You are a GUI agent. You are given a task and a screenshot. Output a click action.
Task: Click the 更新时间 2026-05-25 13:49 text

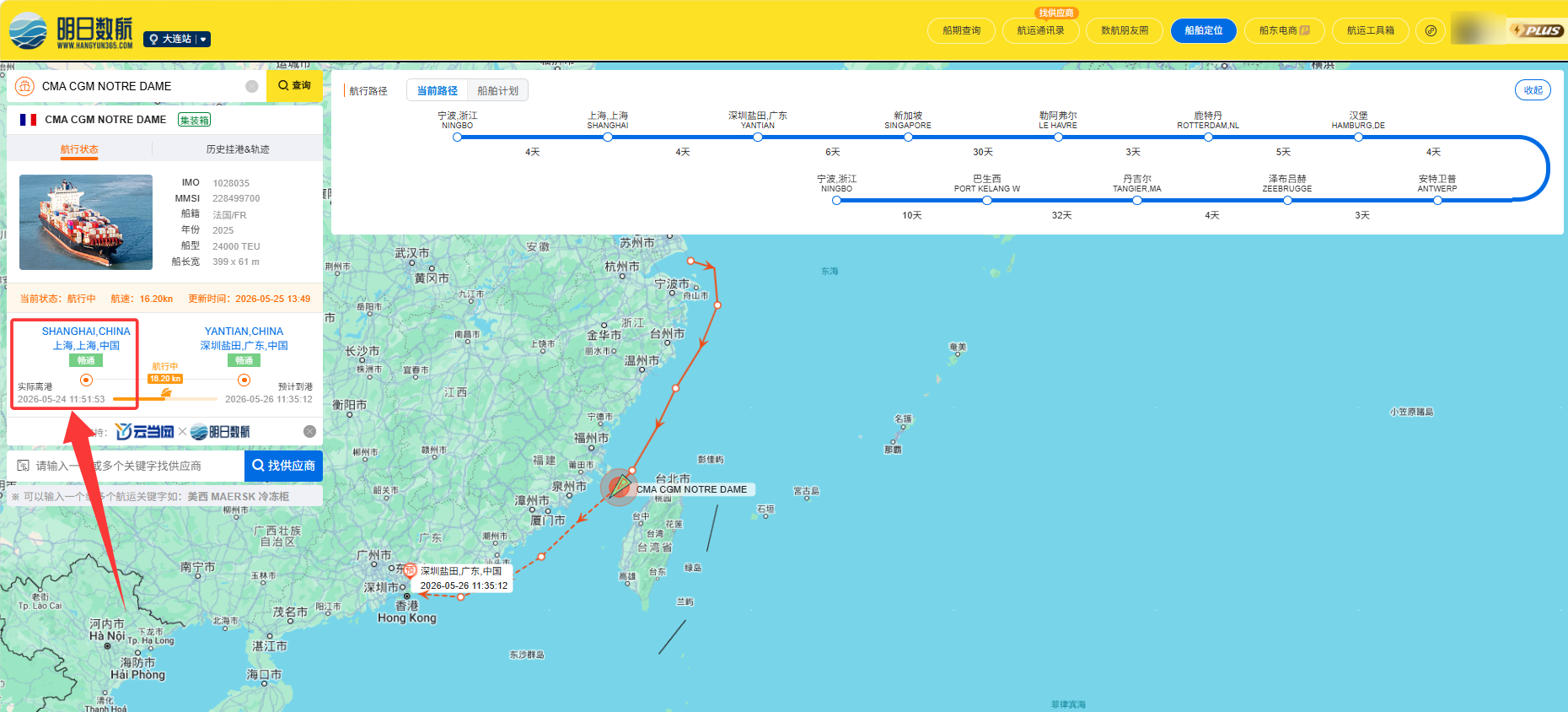point(249,299)
